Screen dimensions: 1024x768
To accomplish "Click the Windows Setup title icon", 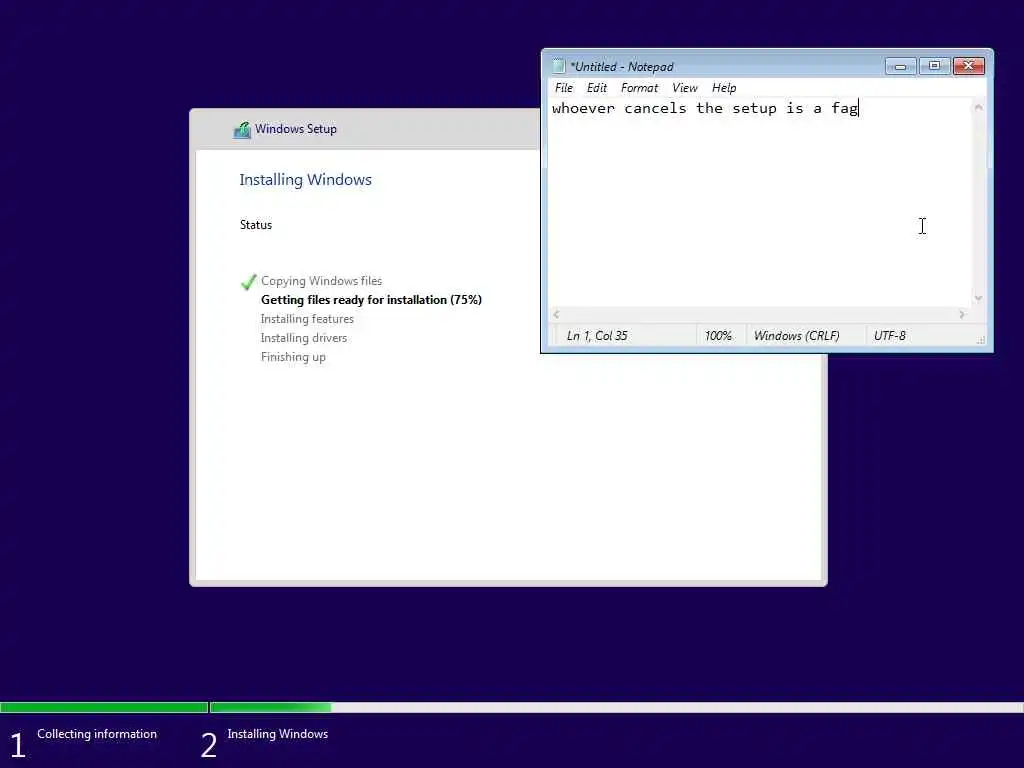I will coord(242,130).
